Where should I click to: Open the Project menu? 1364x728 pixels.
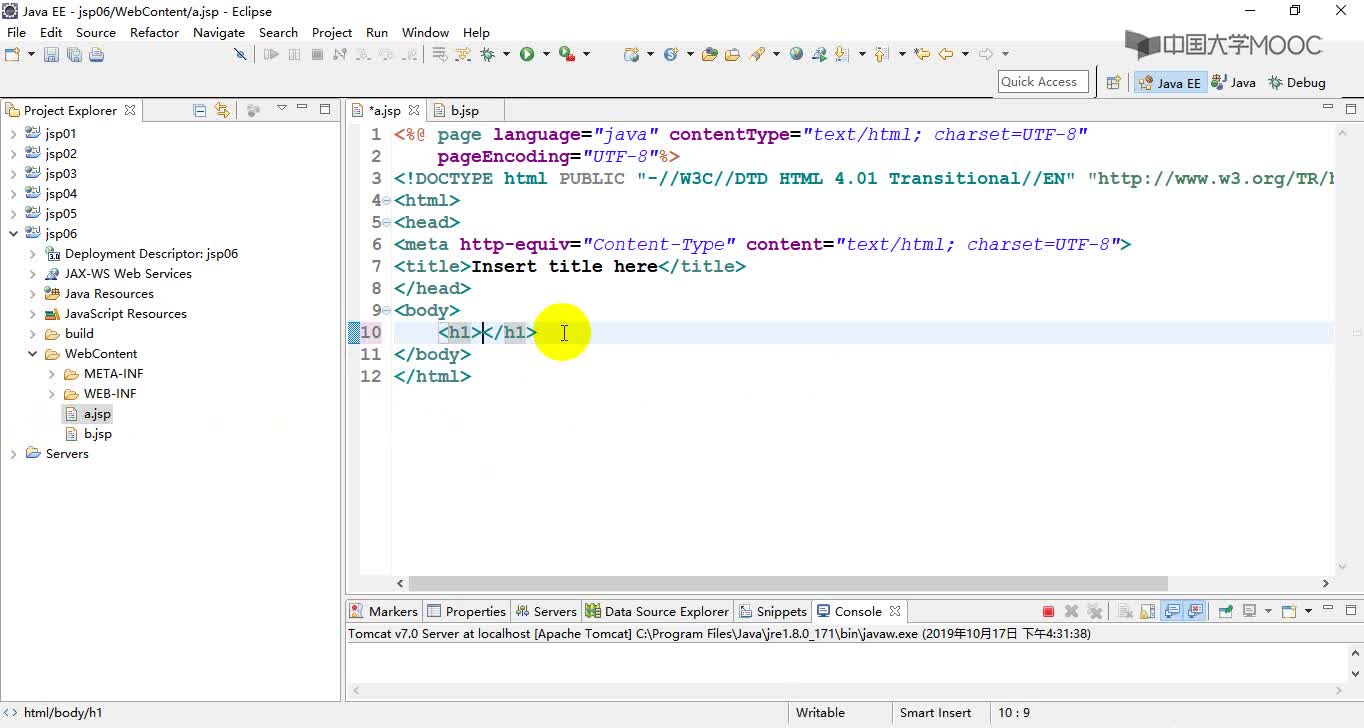point(332,32)
